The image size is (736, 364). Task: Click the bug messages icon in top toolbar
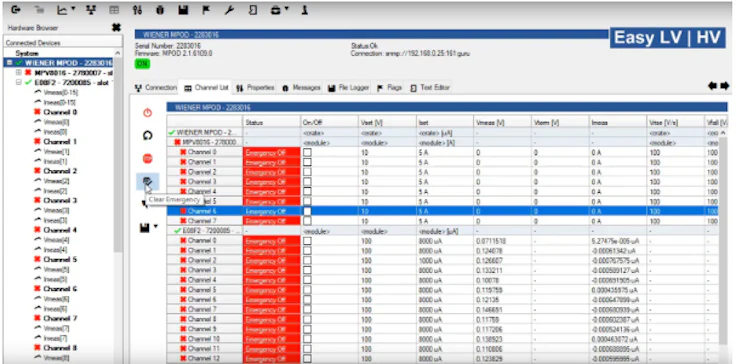(x=160, y=10)
